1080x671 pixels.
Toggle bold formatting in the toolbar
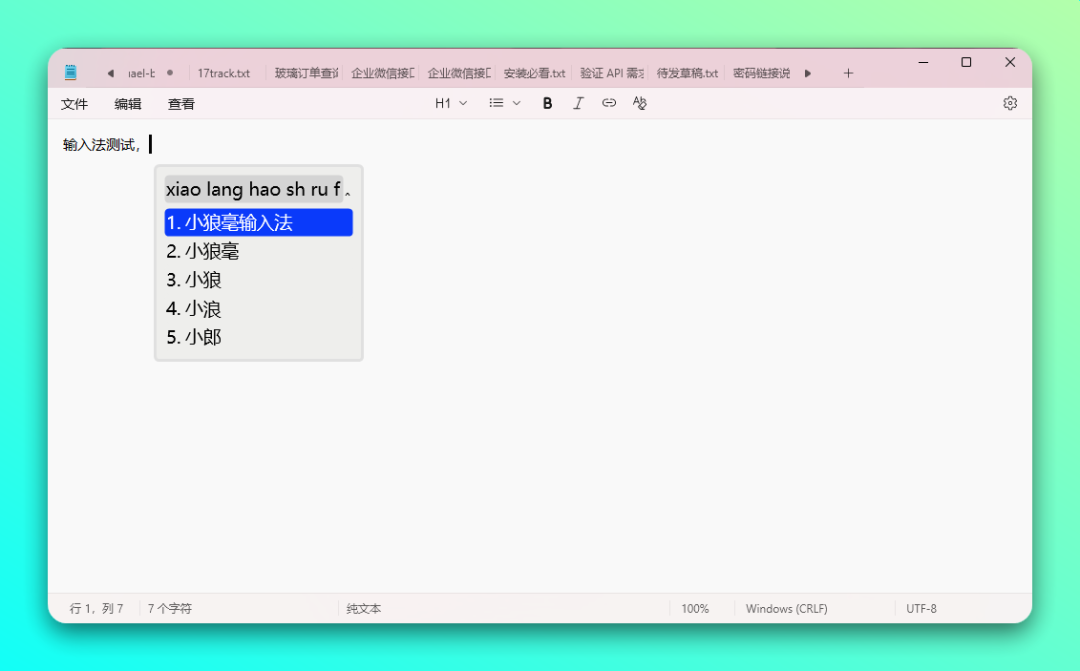547,103
